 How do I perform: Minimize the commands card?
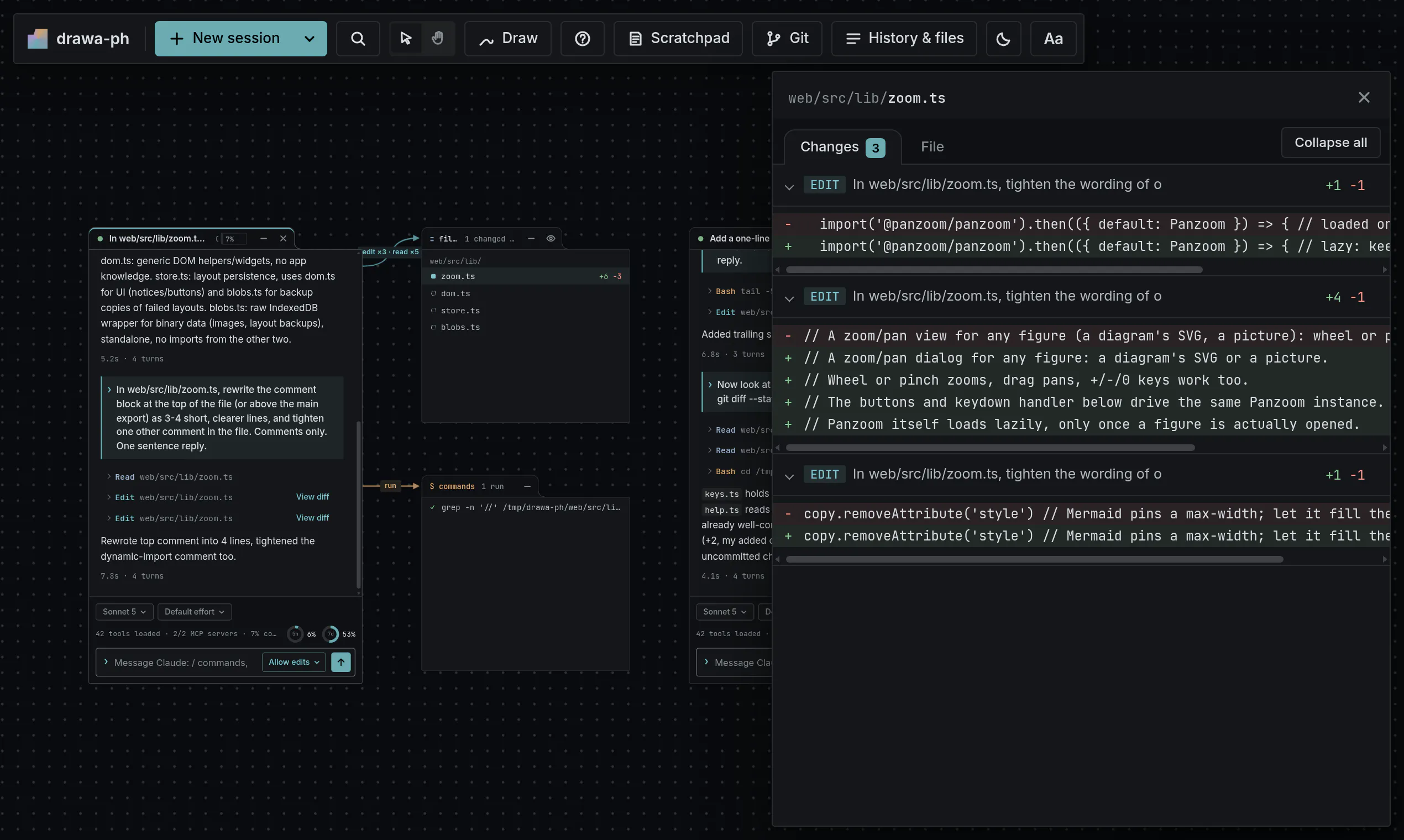[x=527, y=486]
